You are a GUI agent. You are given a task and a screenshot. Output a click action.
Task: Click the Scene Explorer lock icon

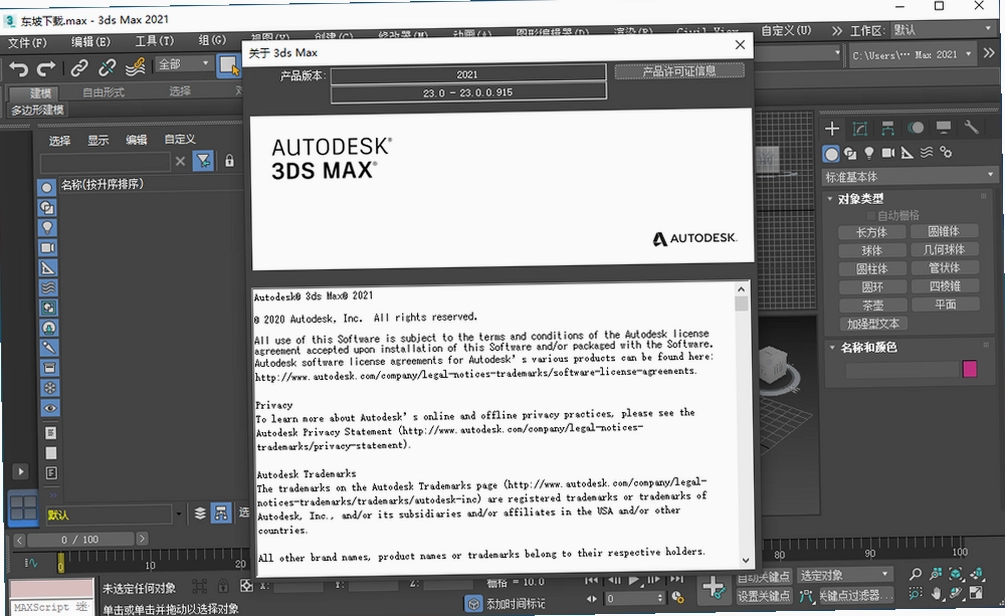tap(229, 161)
